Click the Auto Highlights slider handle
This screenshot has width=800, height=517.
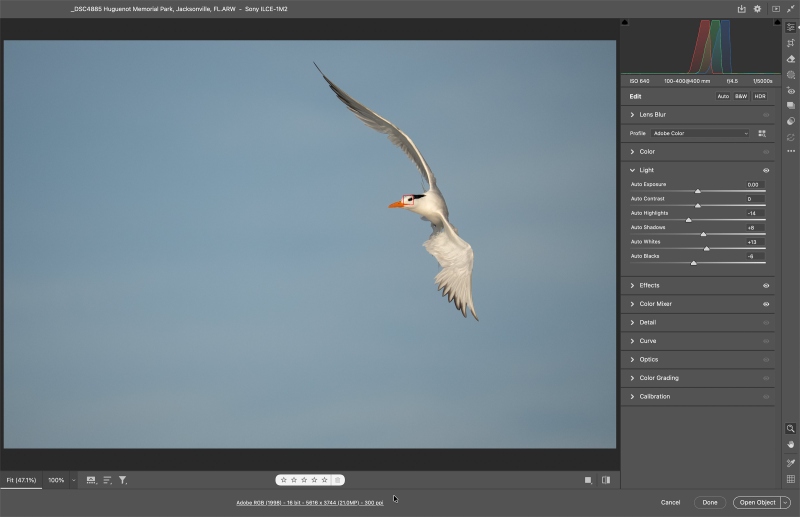688,220
